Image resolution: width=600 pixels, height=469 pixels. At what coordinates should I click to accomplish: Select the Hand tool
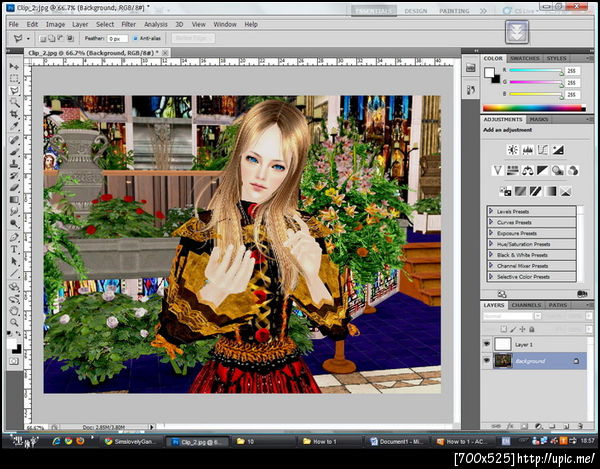pos(14,311)
